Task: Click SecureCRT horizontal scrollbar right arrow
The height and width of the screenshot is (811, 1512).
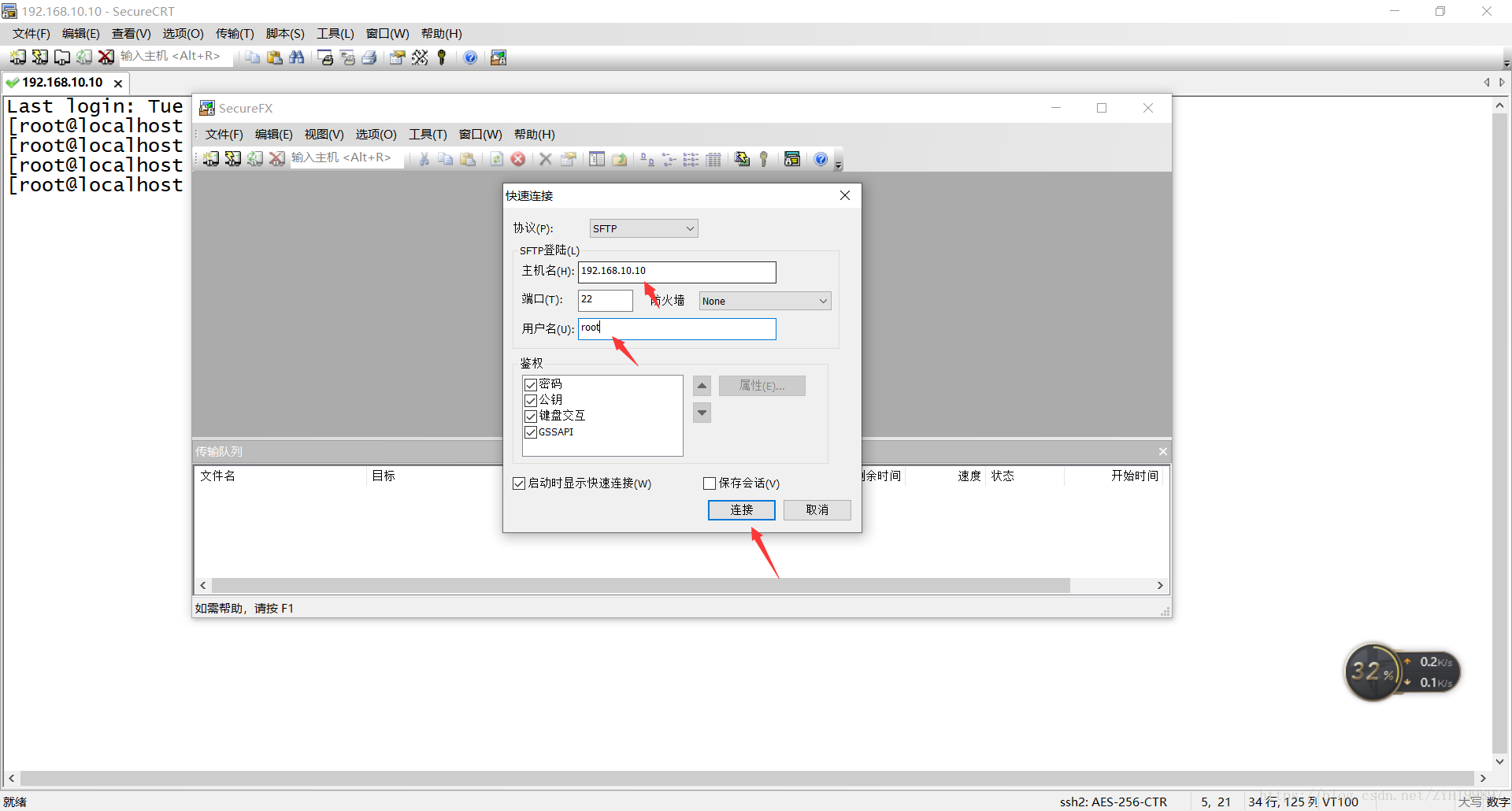Action: point(1483,778)
